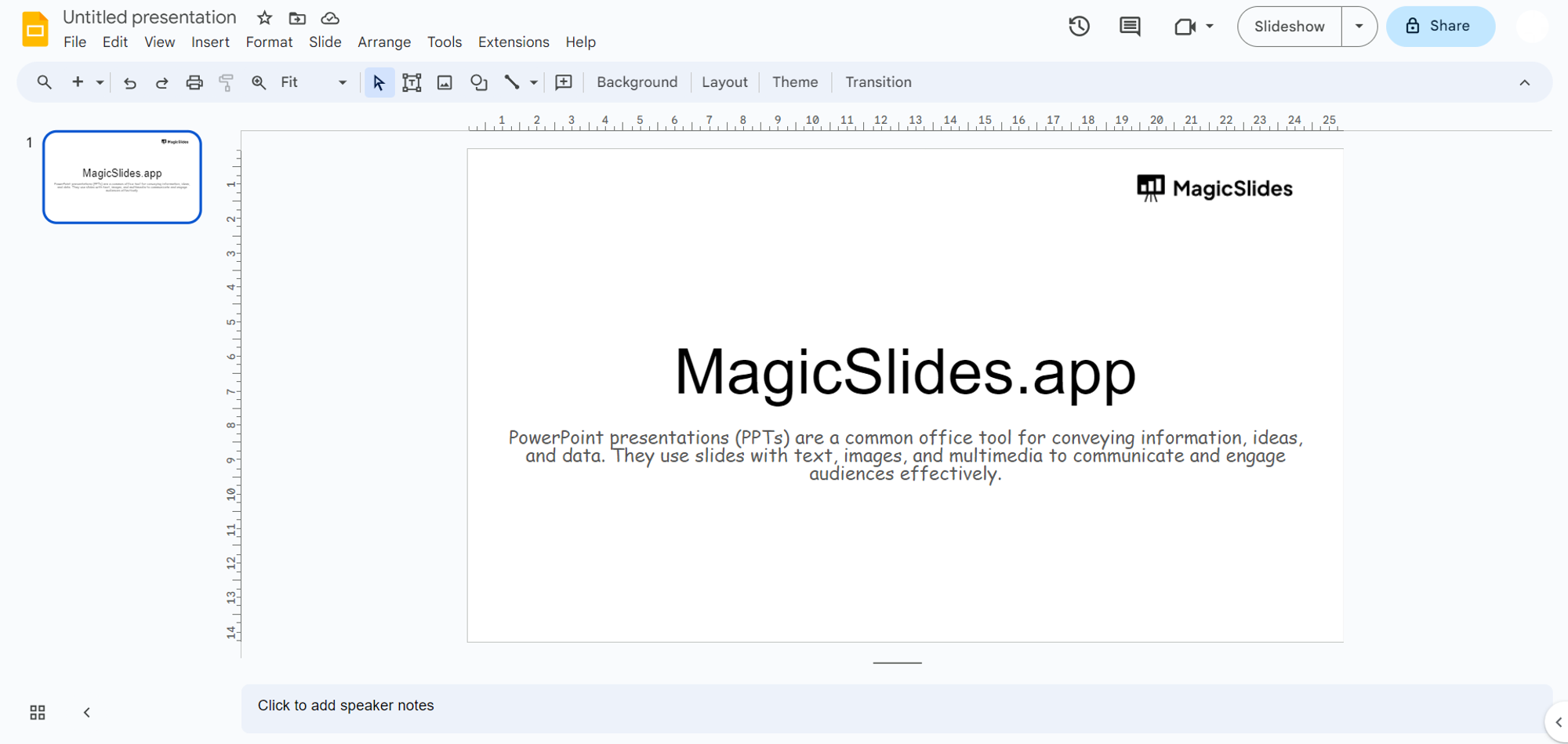This screenshot has width=1568, height=744.
Task: Open the account profile avatar
Action: [x=1530, y=26]
